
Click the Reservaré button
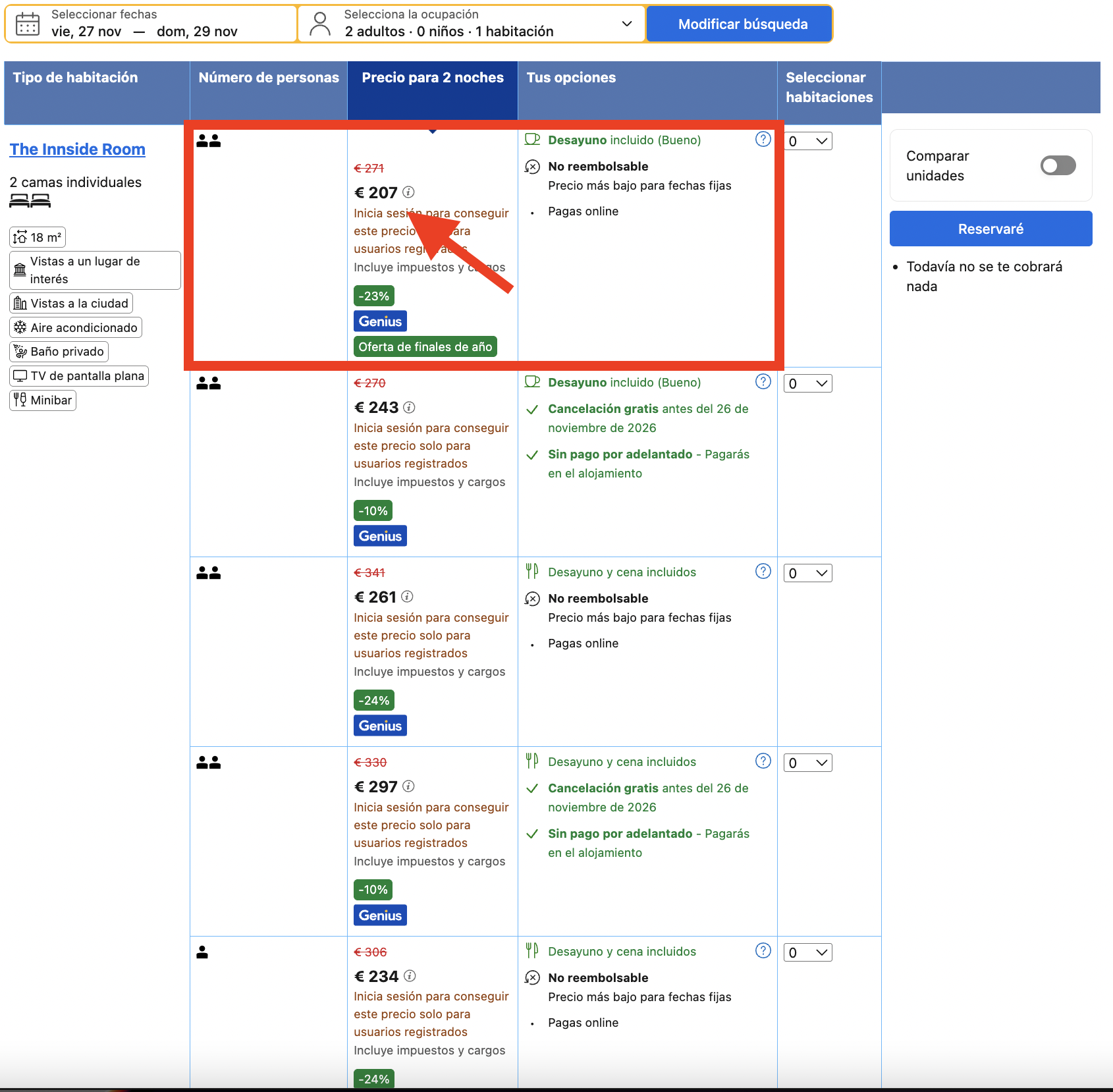(991, 229)
